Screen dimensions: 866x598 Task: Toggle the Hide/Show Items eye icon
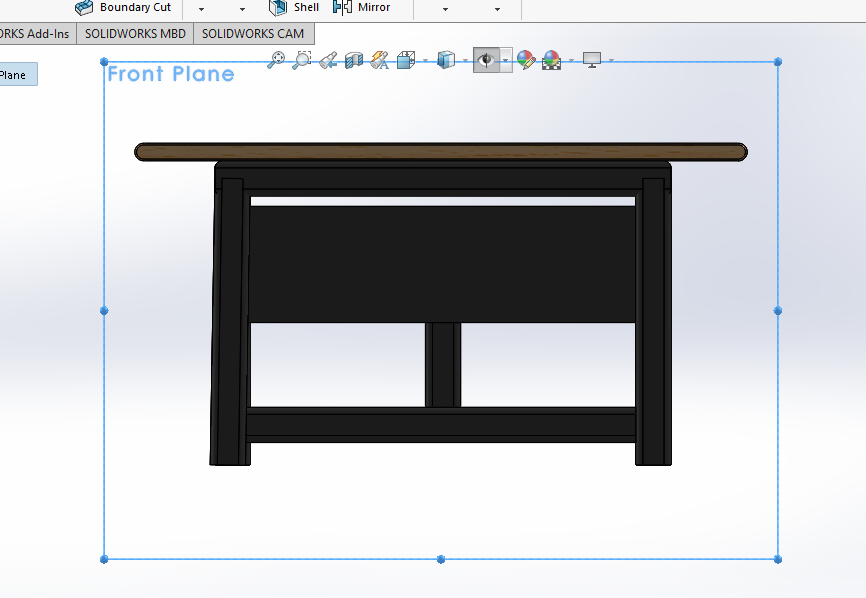tap(487, 60)
